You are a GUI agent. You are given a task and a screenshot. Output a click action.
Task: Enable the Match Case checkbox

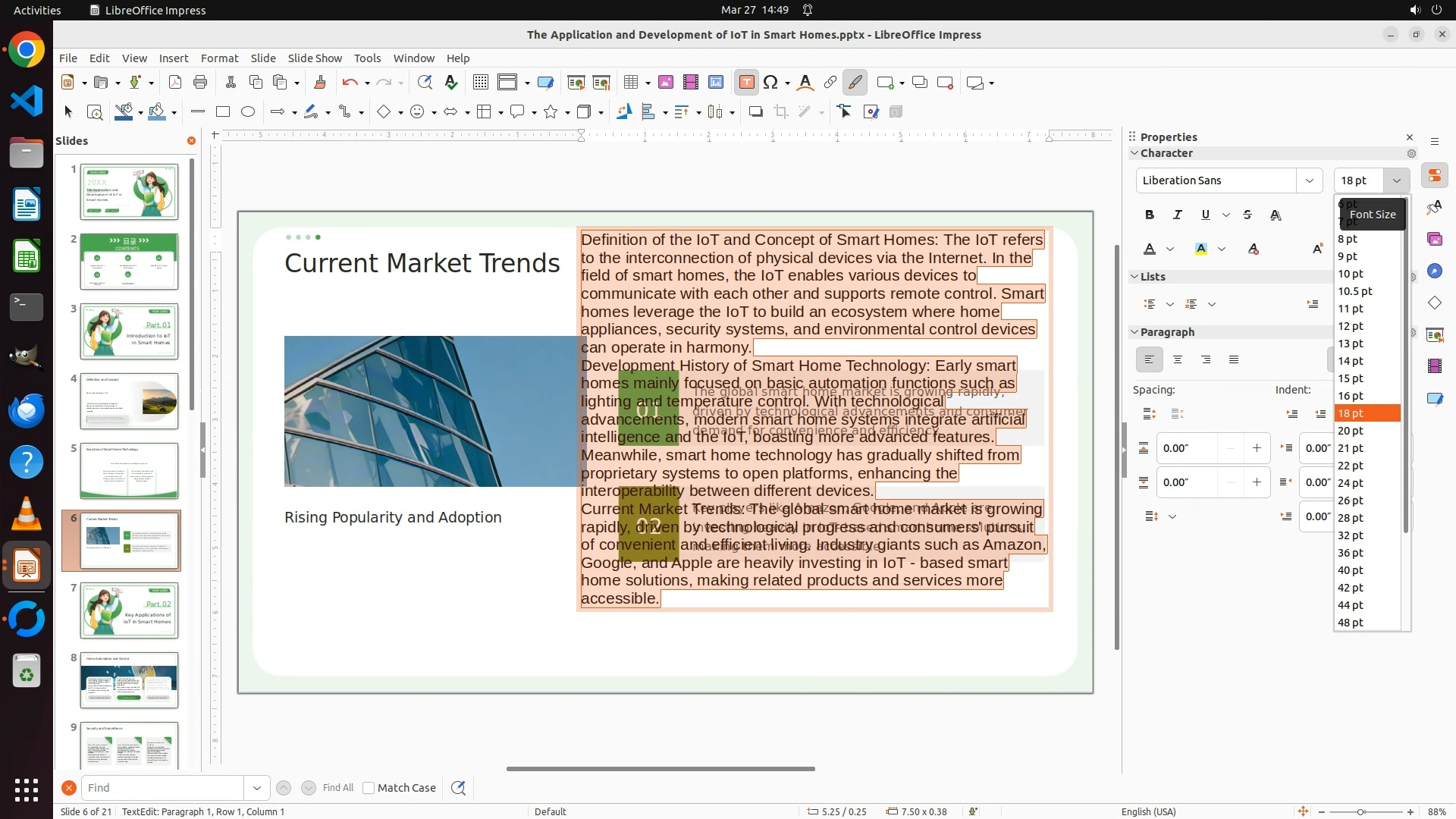[369, 788]
